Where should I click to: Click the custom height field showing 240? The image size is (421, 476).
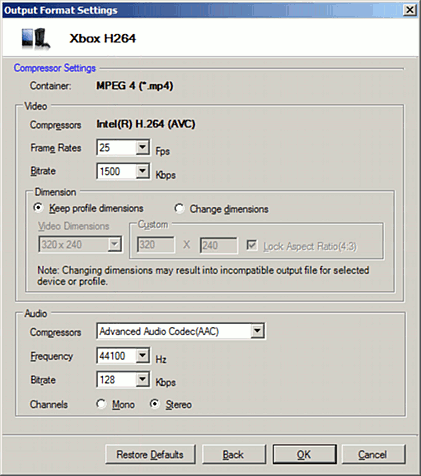tap(219, 246)
